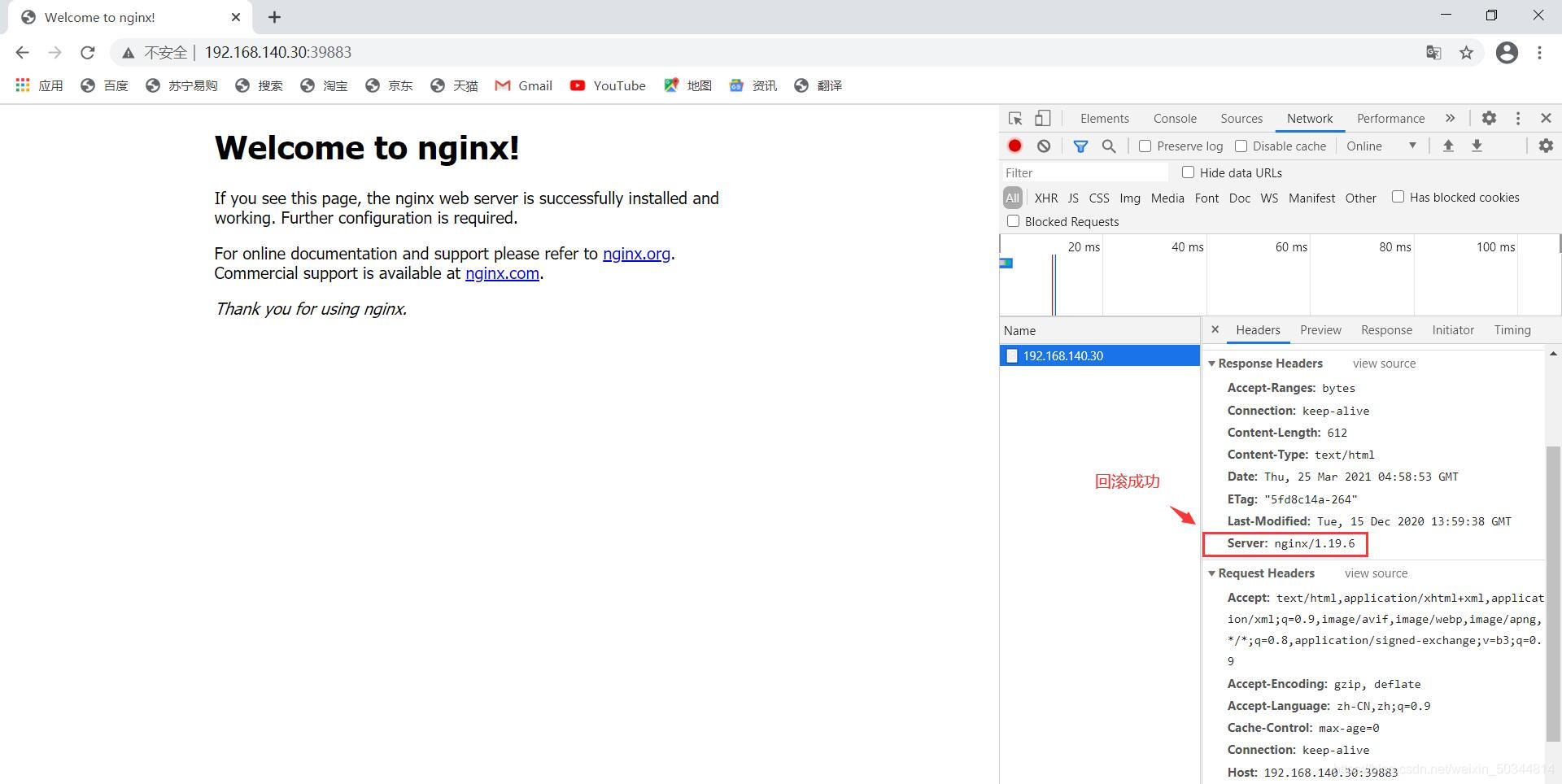
Task: Check Blocked Requests
Action: click(1013, 221)
